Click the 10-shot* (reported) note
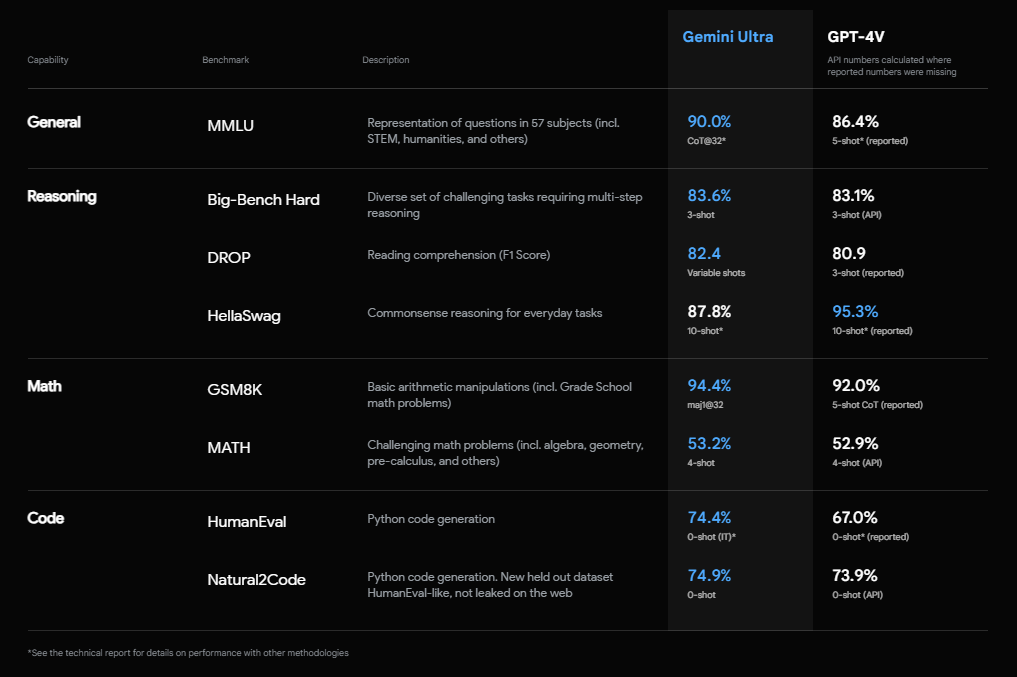The height and width of the screenshot is (677, 1017). 872,331
